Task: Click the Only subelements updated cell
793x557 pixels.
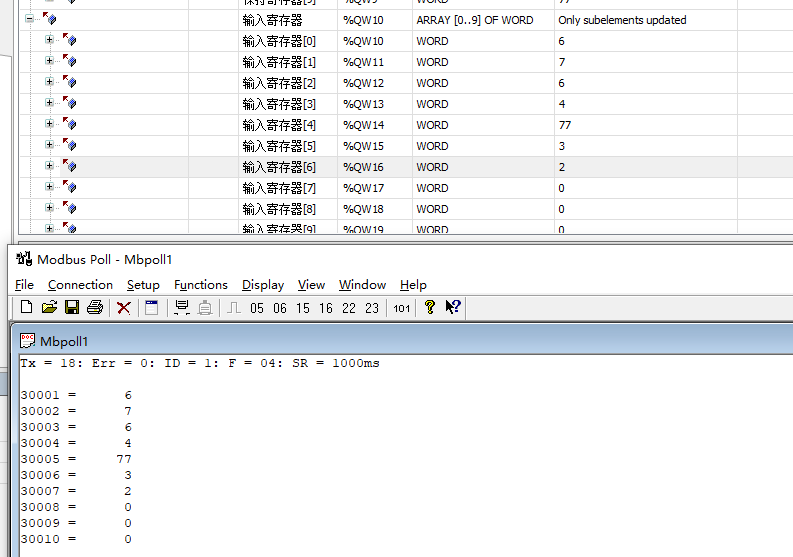Action: [x=646, y=20]
